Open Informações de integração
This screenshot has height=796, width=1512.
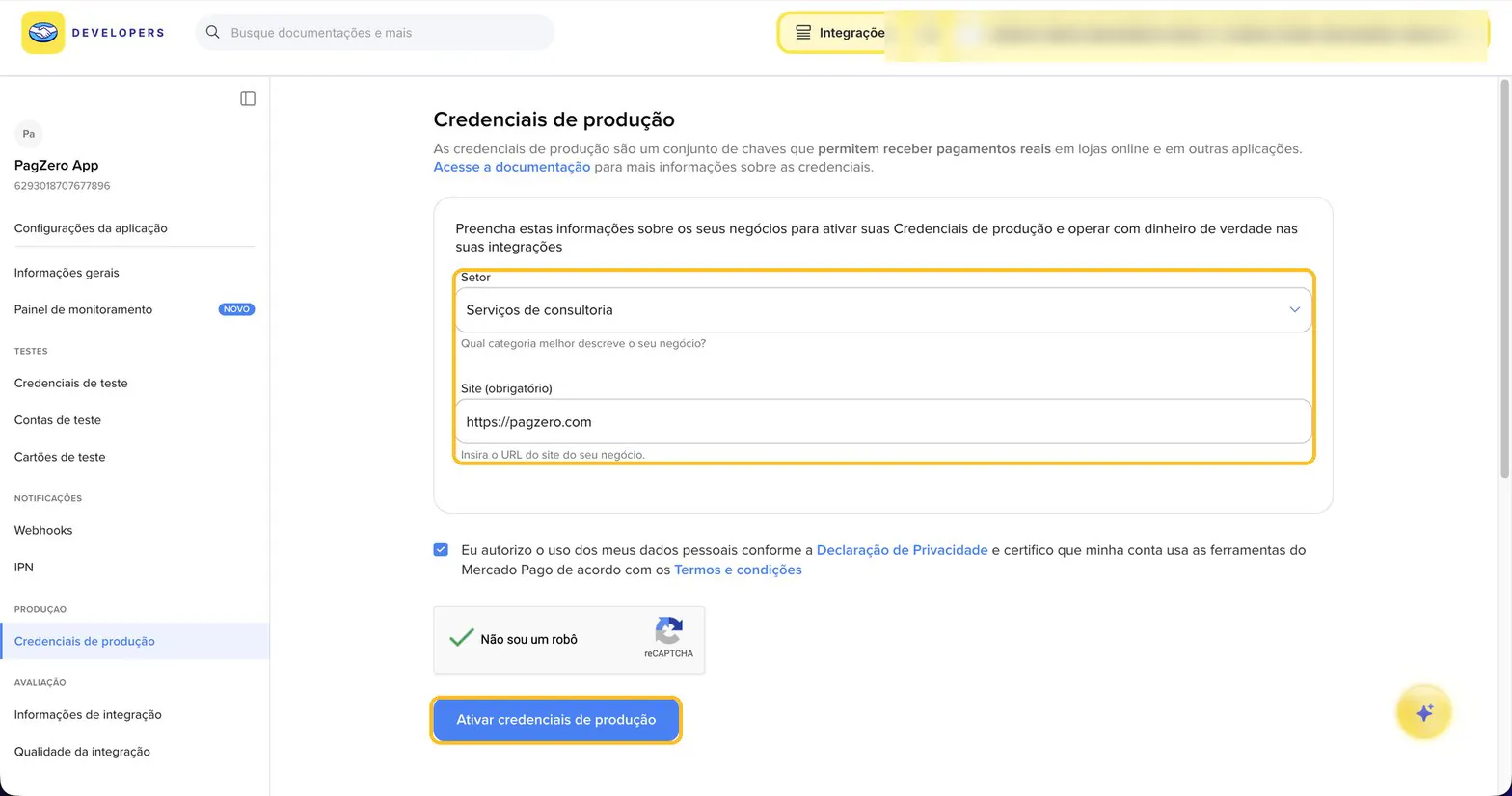point(88,714)
